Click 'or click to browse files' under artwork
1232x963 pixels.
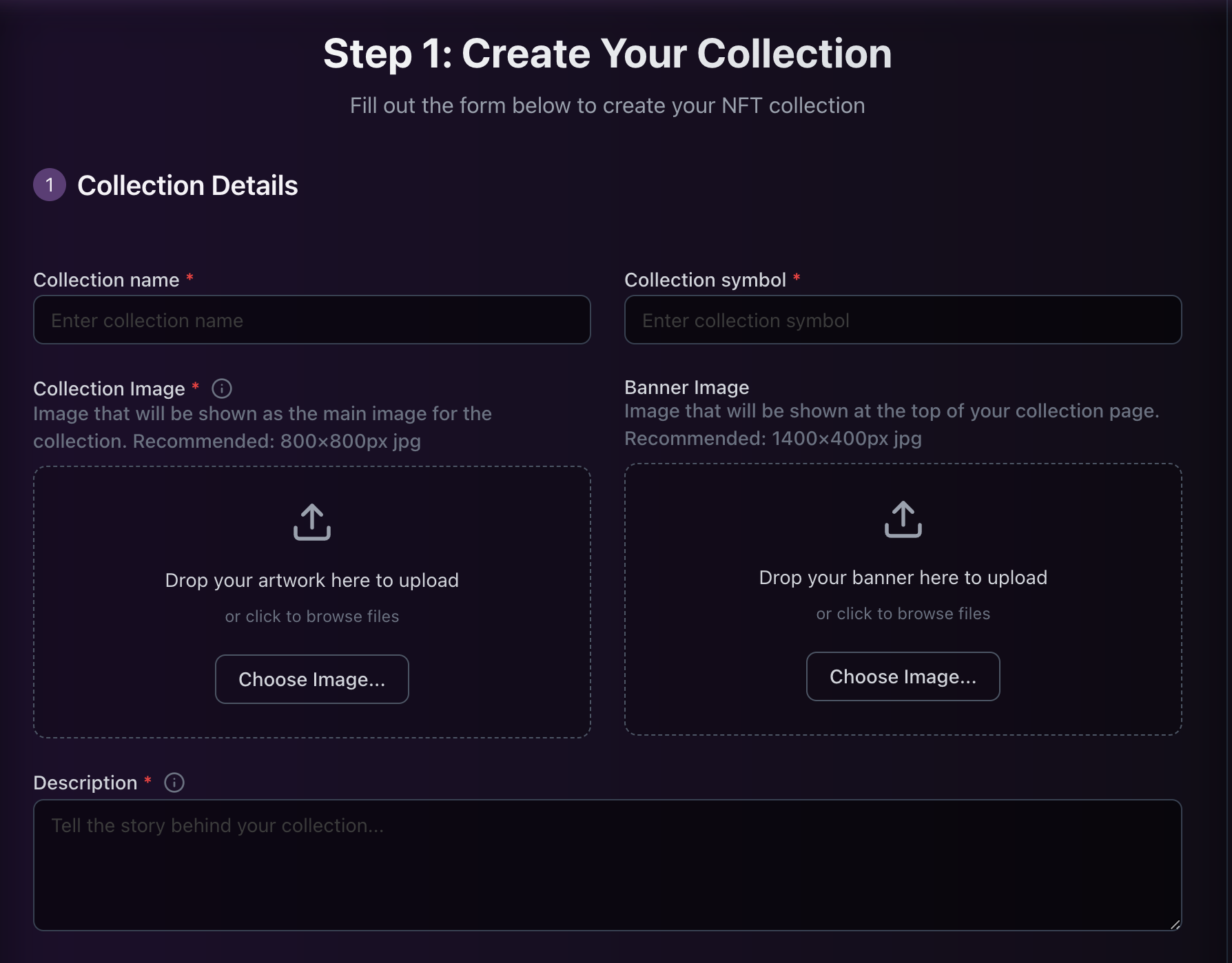pyautogui.click(x=311, y=617)
